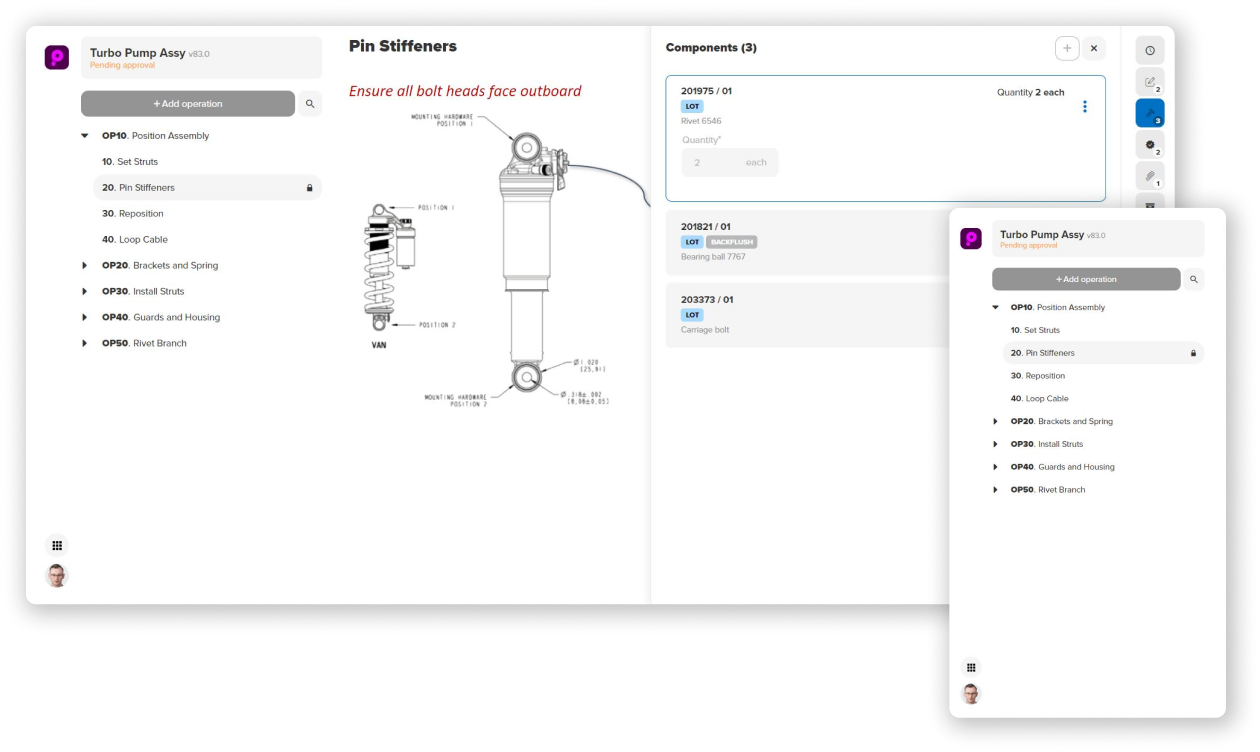Select 20. Pin Stiffeners in front panel
This screenshot has height=752, width=1260.
tap(1104, 353)
